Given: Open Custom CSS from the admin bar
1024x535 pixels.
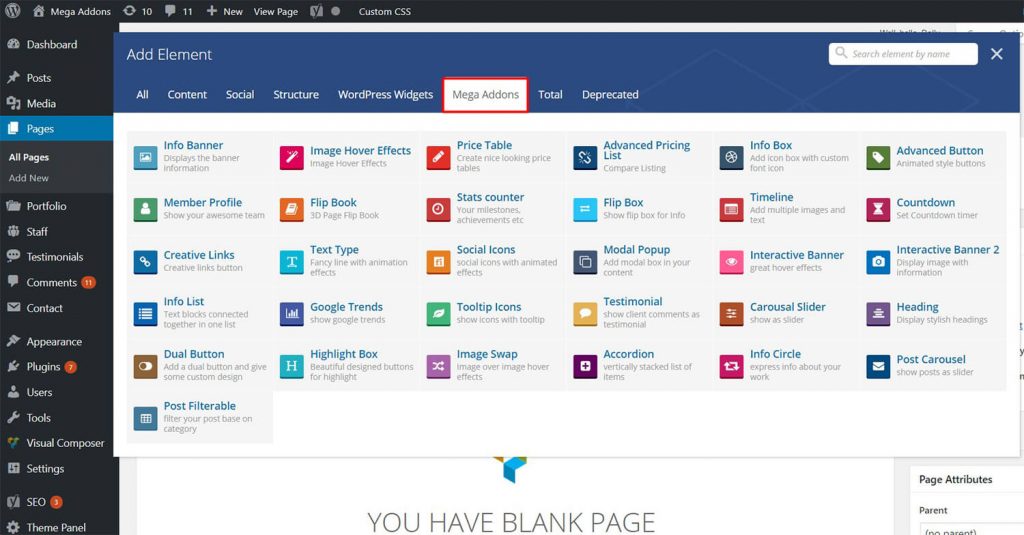Looking at the screenshot, I should coord(385,11).
